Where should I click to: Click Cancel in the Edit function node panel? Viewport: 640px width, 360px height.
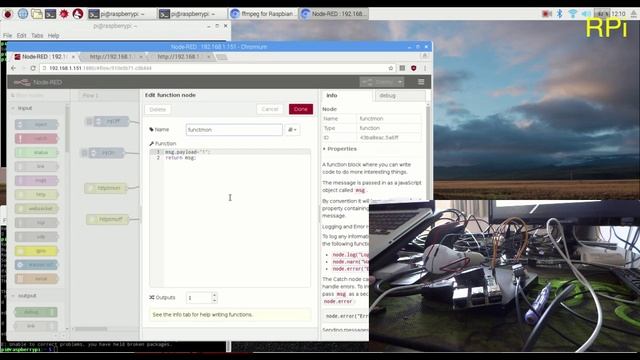coord(270,109)
